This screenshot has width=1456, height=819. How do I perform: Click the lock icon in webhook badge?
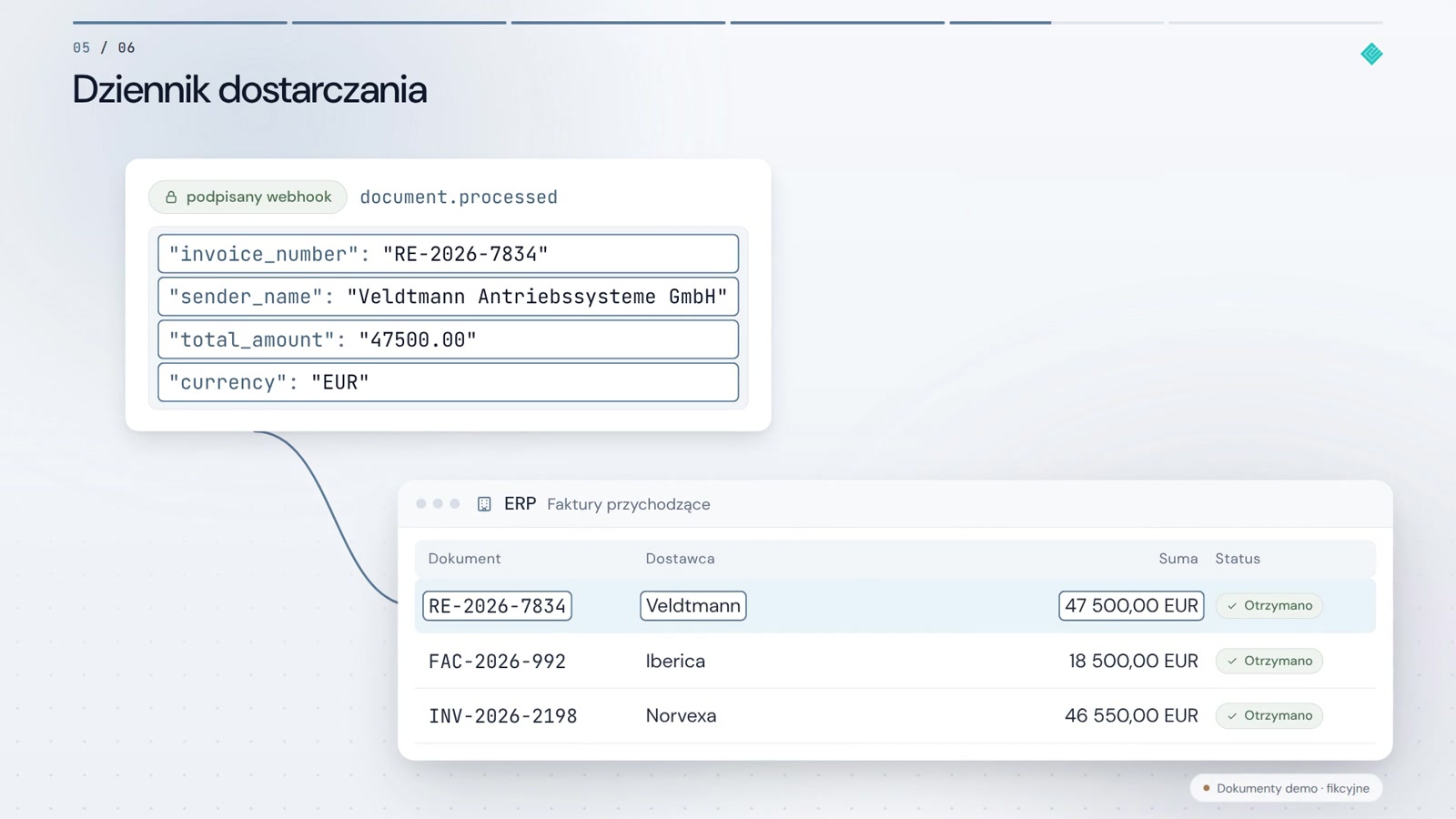tap(171, 197)
